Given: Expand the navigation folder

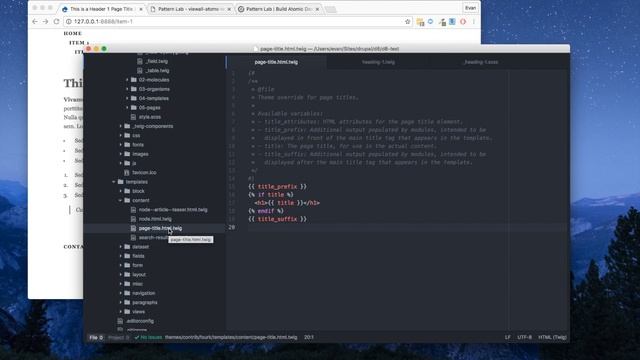Looking at the screenshot, I should (144, 293).
